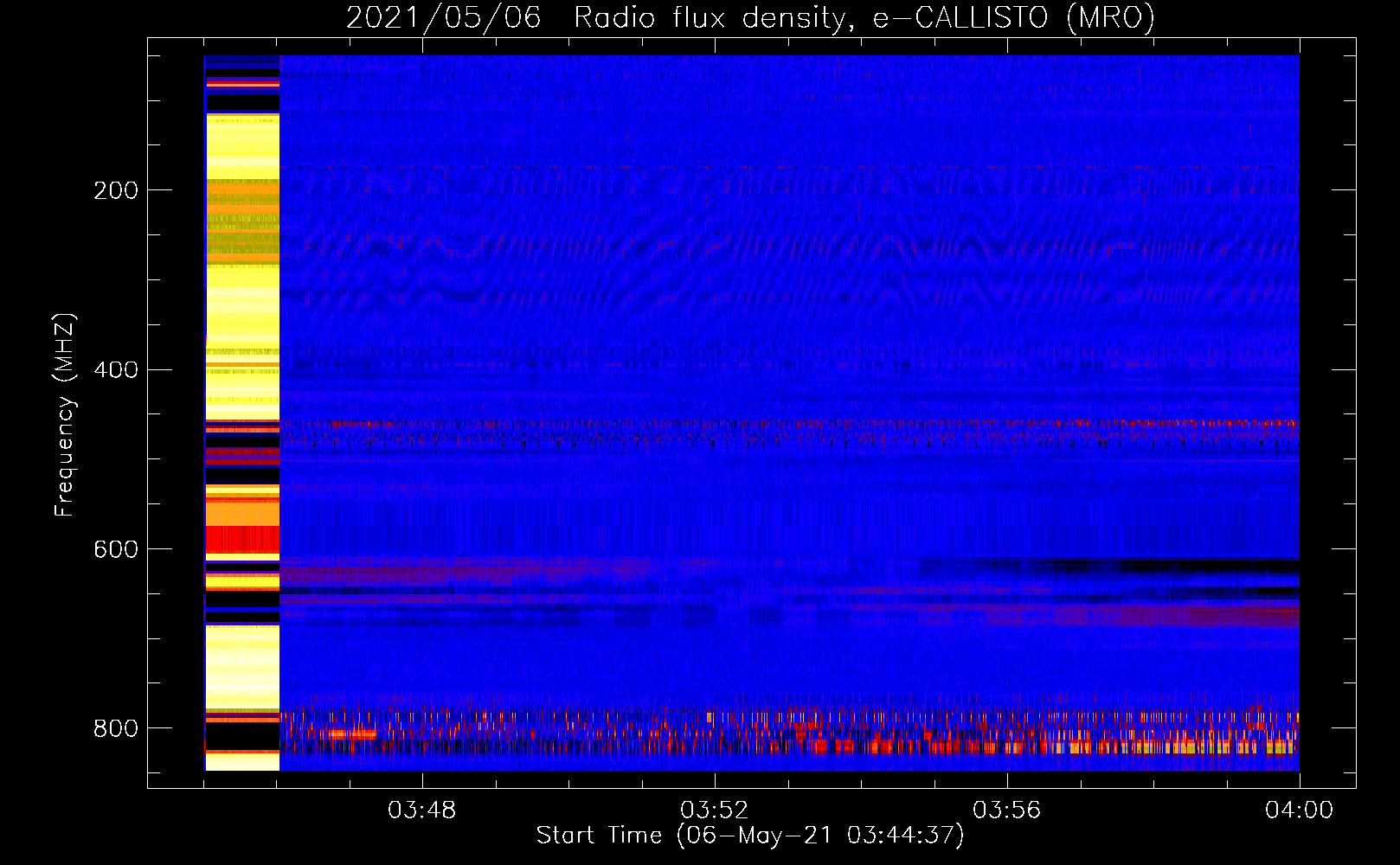Click the 600 frequency tick label
This screenshot has width=1400, height=865.
point(115,550)
